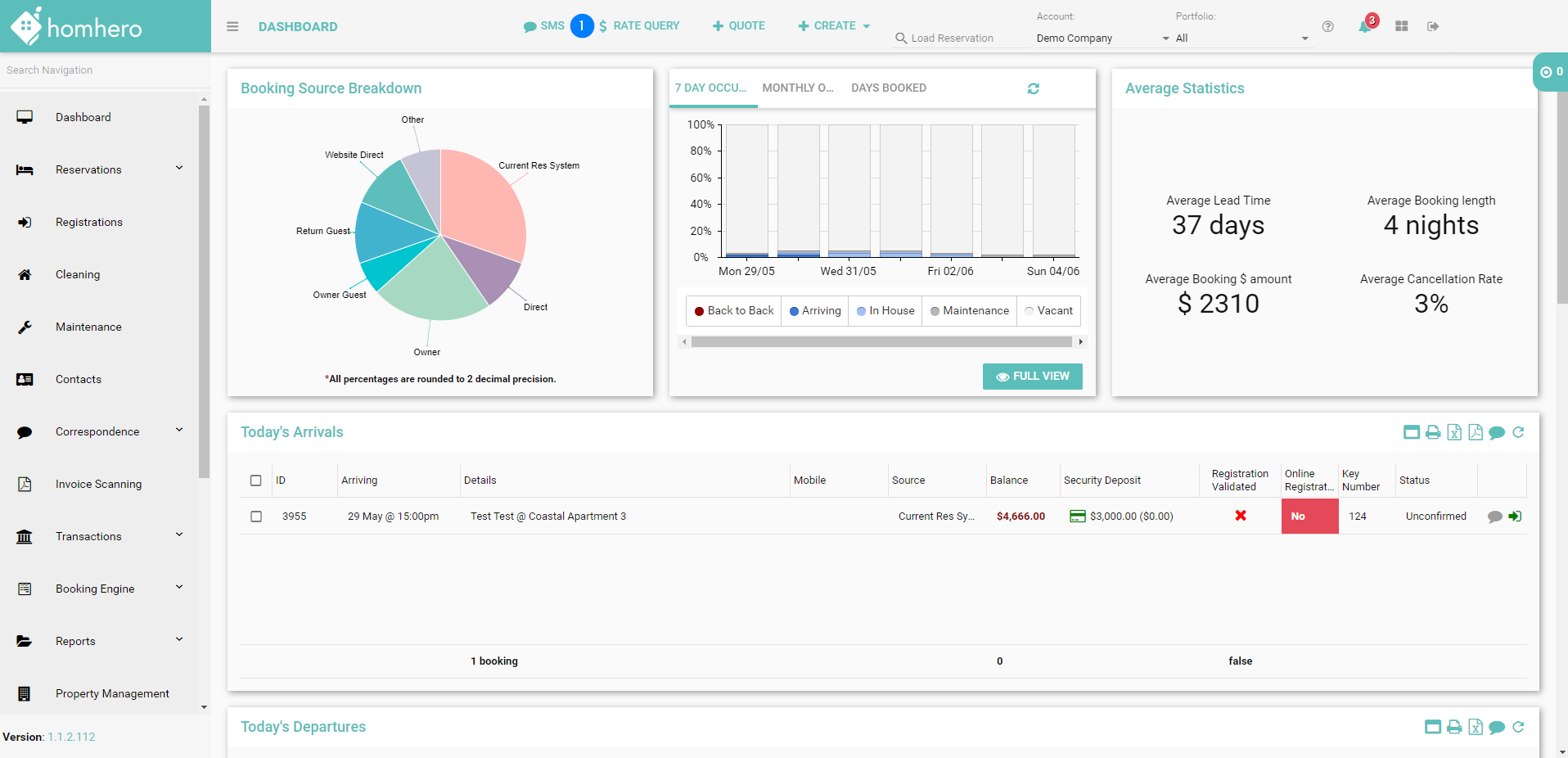Switch to Monthly Occupancy tab

coord(797,88)
